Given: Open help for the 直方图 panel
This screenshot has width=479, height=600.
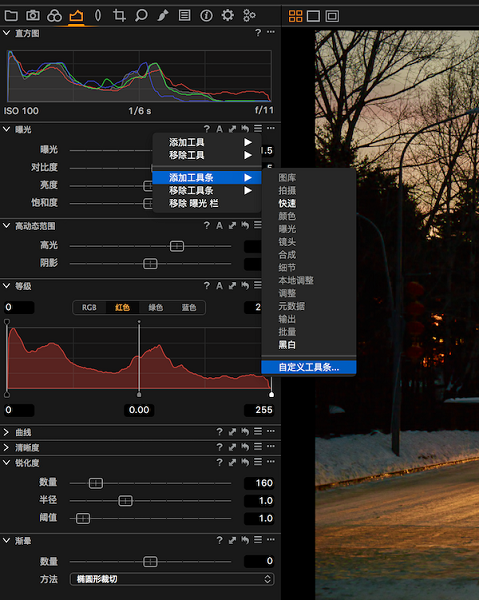Looking at the screenshot, I should point(258,33).
